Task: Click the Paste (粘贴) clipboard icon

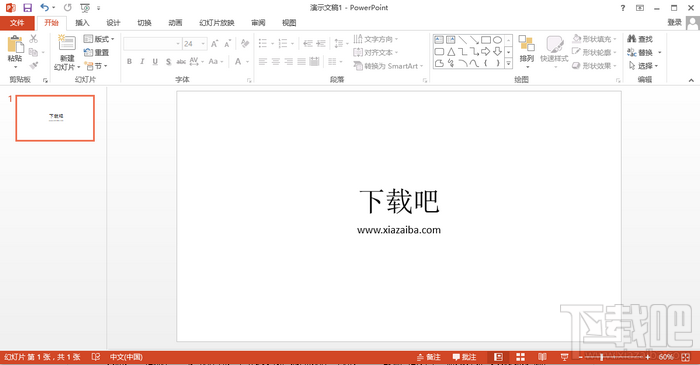Action: pos(15,45)
